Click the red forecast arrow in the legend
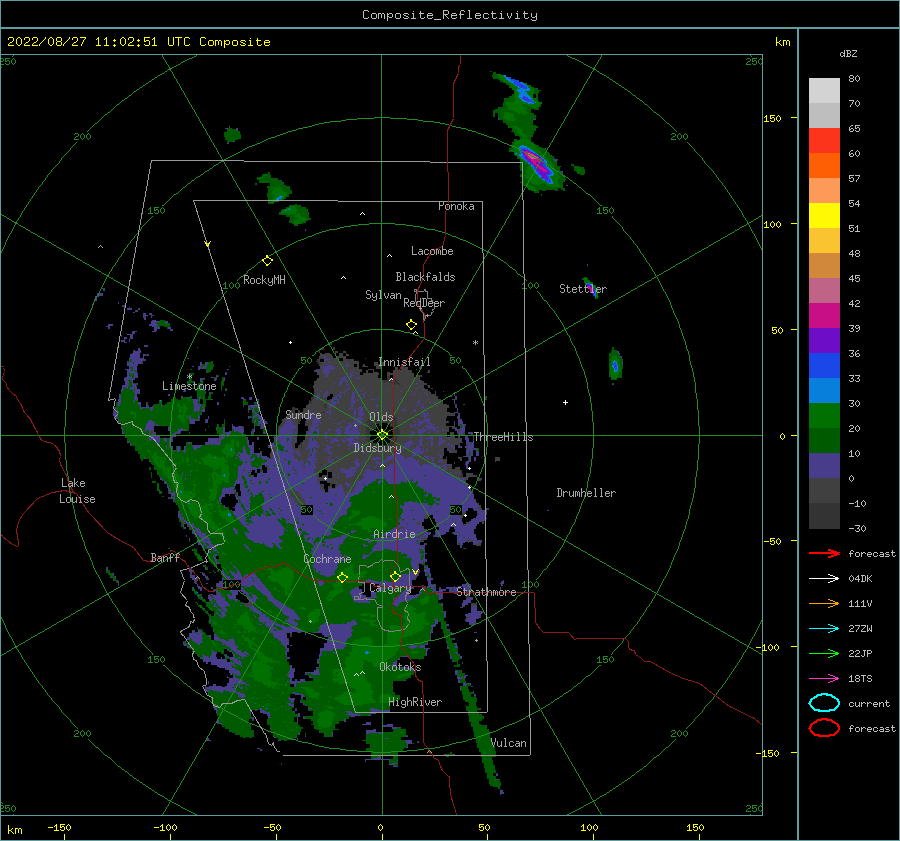Viewport: 900px width, 841px height. (x=824, y=553)
